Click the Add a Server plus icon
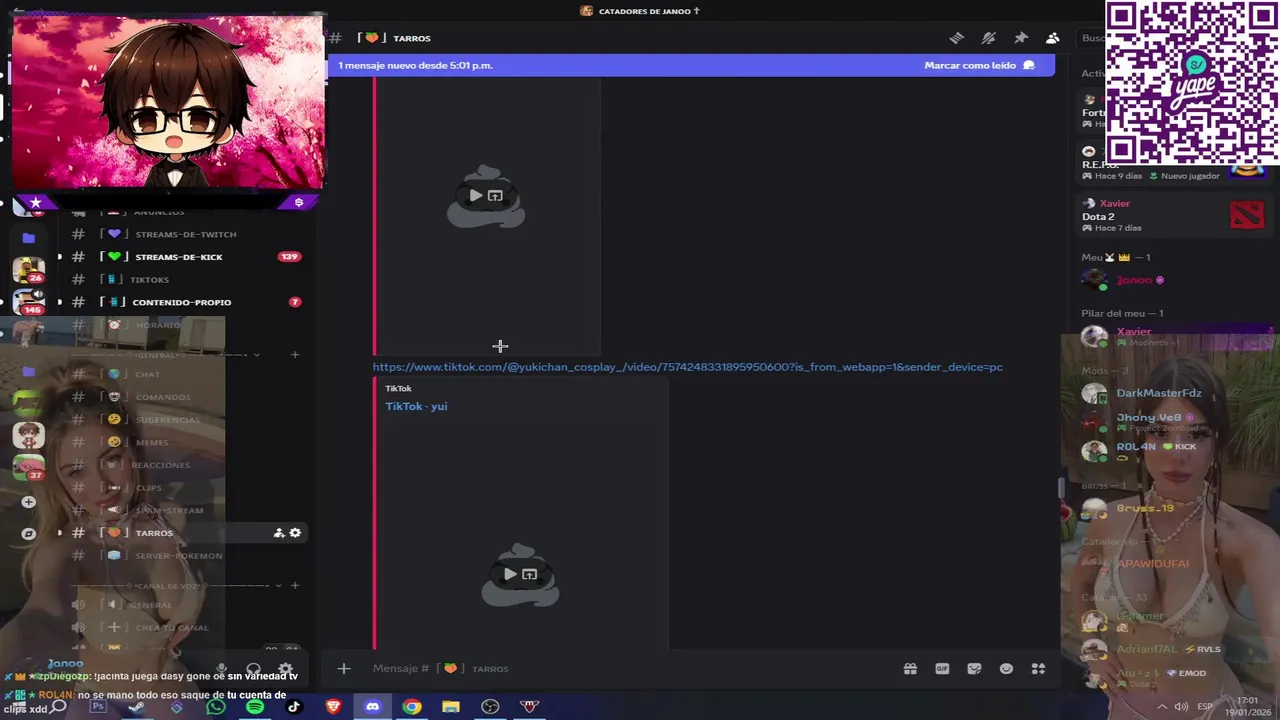This screenshot has width=1280, height=720. coord(28,502)
